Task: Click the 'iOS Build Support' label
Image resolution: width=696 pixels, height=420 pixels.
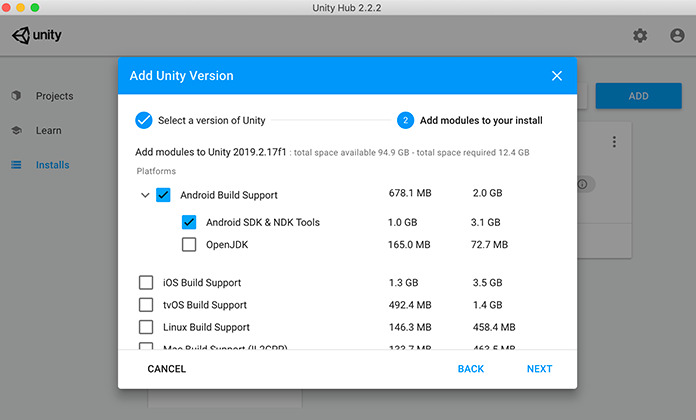Action: (202, 283)
